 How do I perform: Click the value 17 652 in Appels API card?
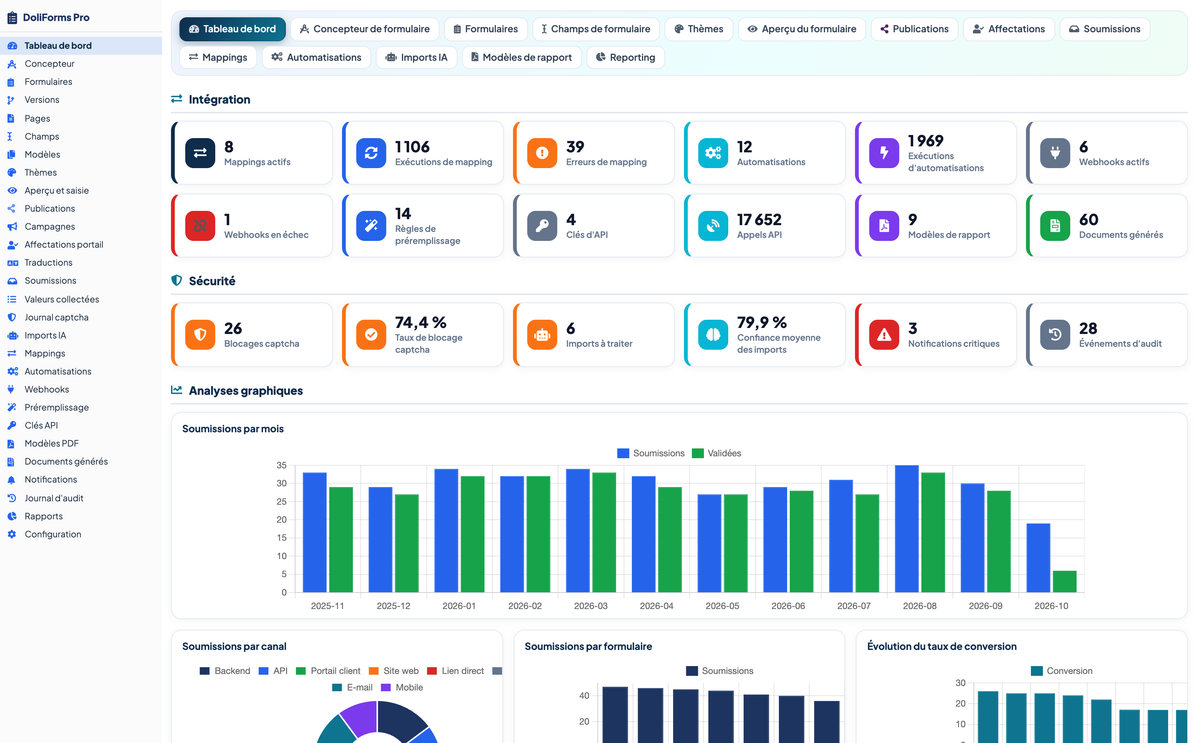[760, 220]
